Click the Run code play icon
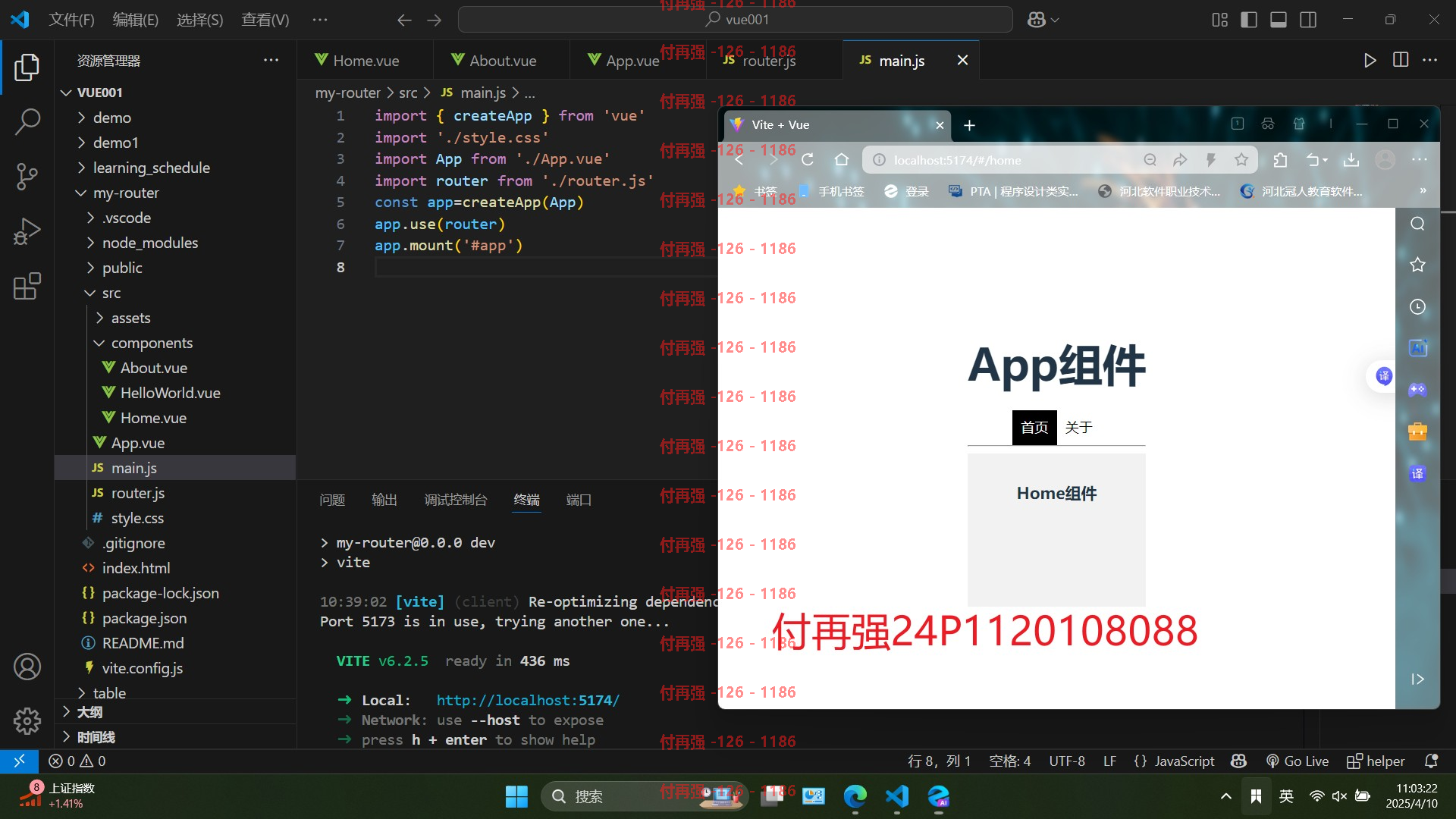Viewport: 1456px width, 819px height. (1370, 60)
